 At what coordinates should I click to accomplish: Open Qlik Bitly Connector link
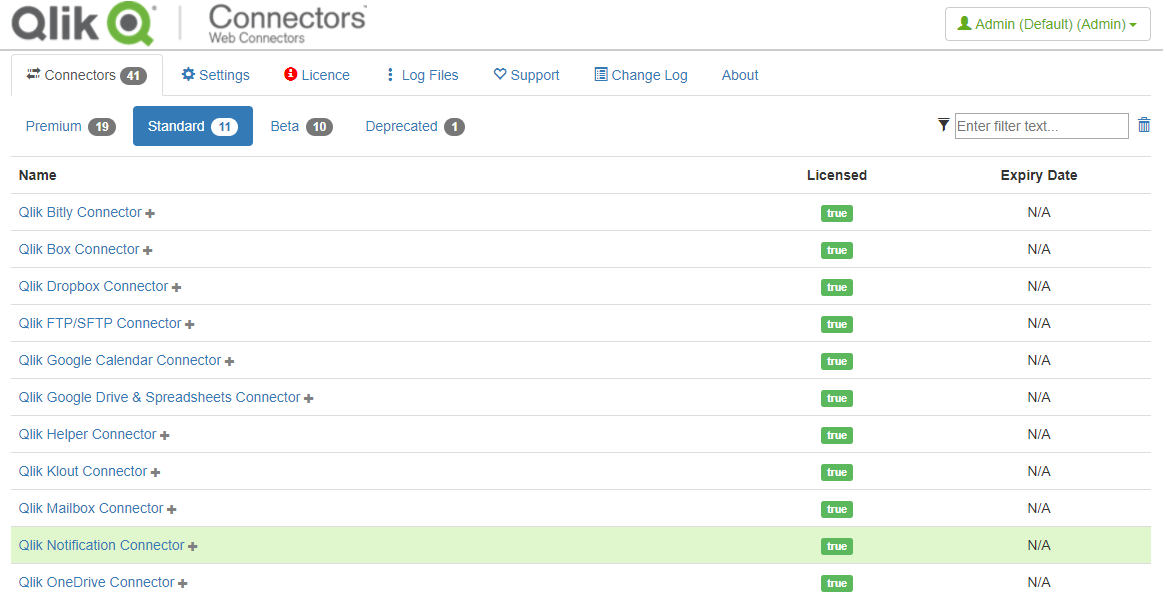[x=80, y=212]
